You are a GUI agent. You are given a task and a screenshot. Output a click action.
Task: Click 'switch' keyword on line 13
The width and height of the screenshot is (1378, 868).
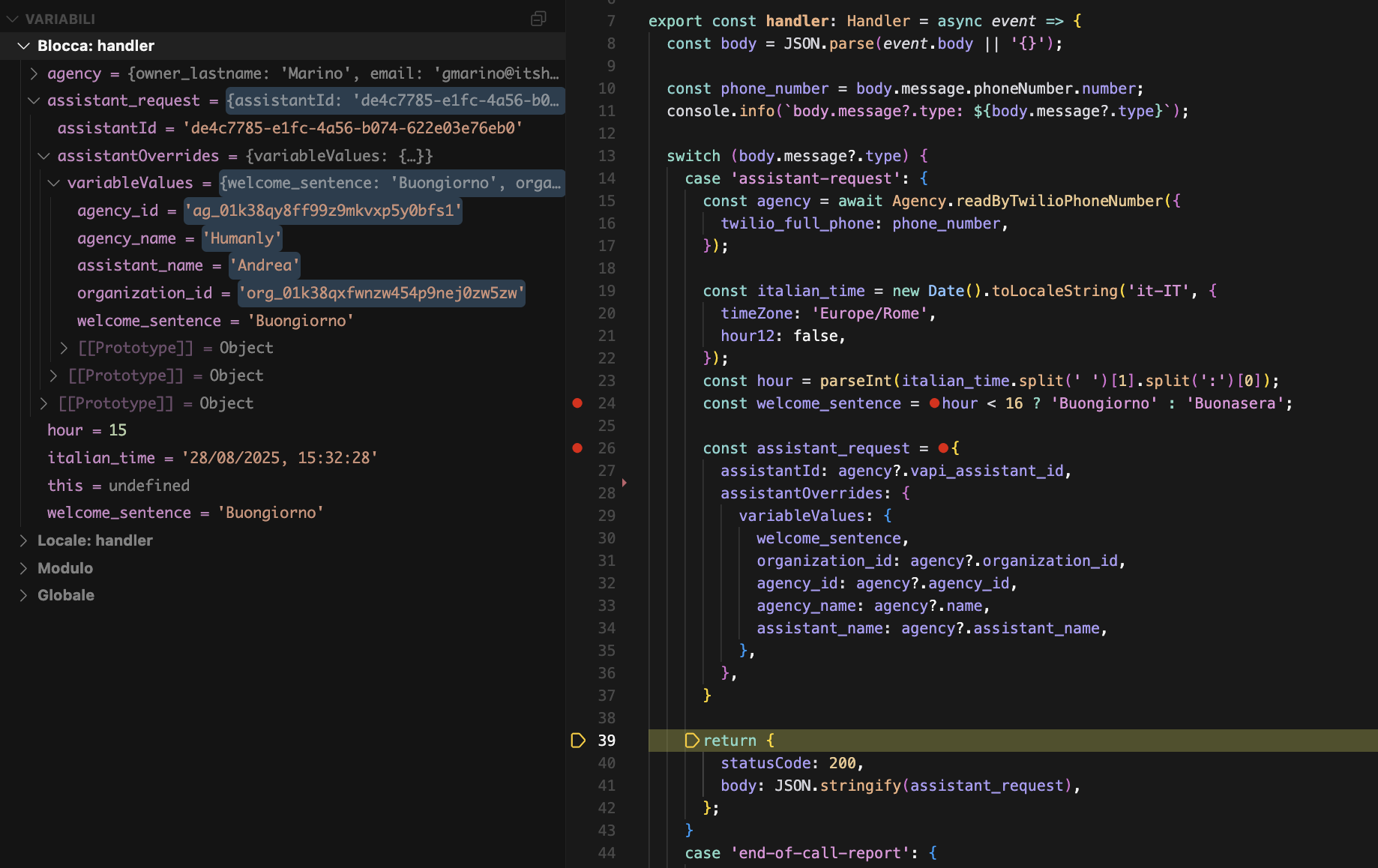tap(693, 156)
